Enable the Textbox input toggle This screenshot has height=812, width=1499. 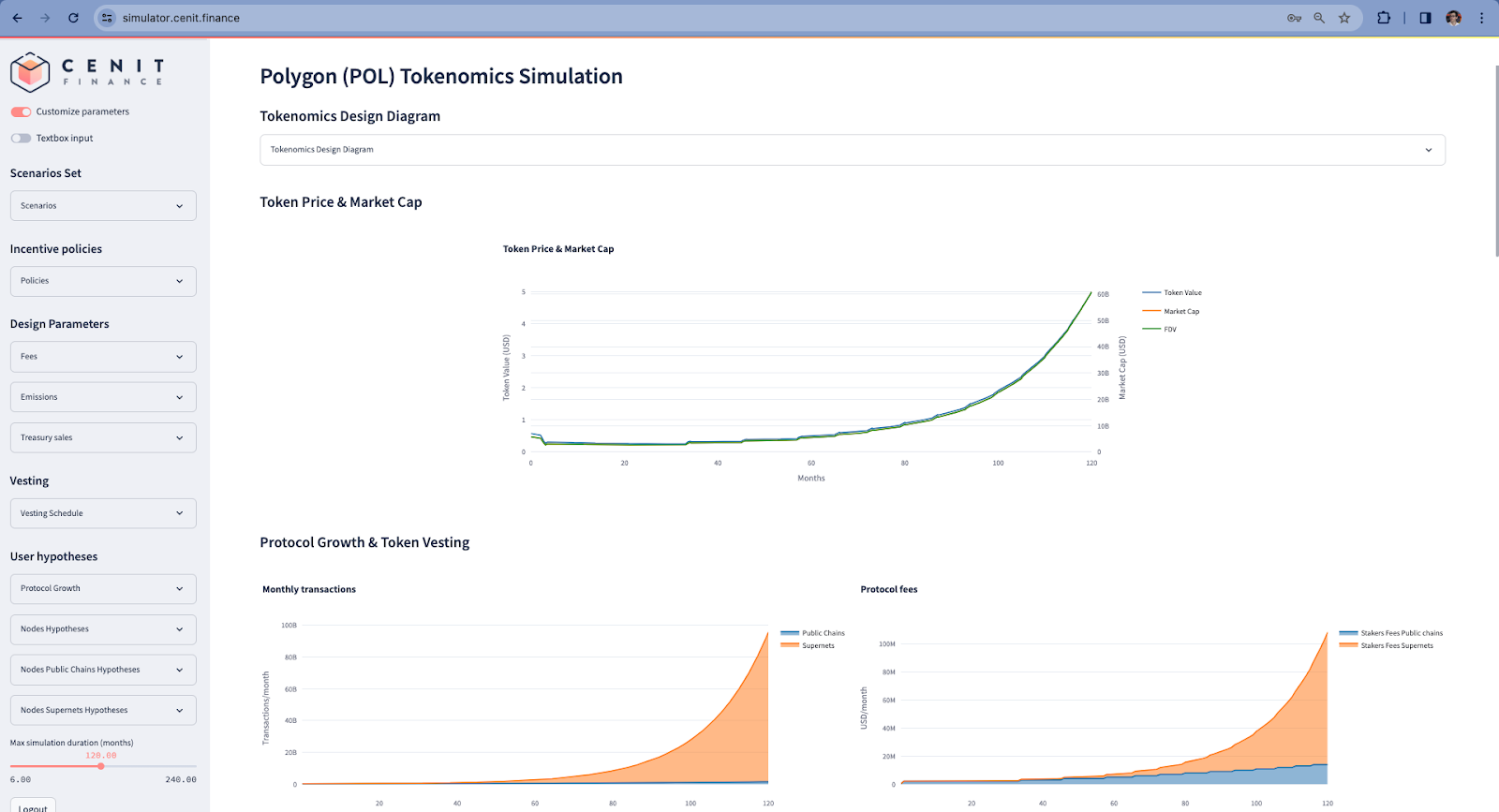click(21, 138)
